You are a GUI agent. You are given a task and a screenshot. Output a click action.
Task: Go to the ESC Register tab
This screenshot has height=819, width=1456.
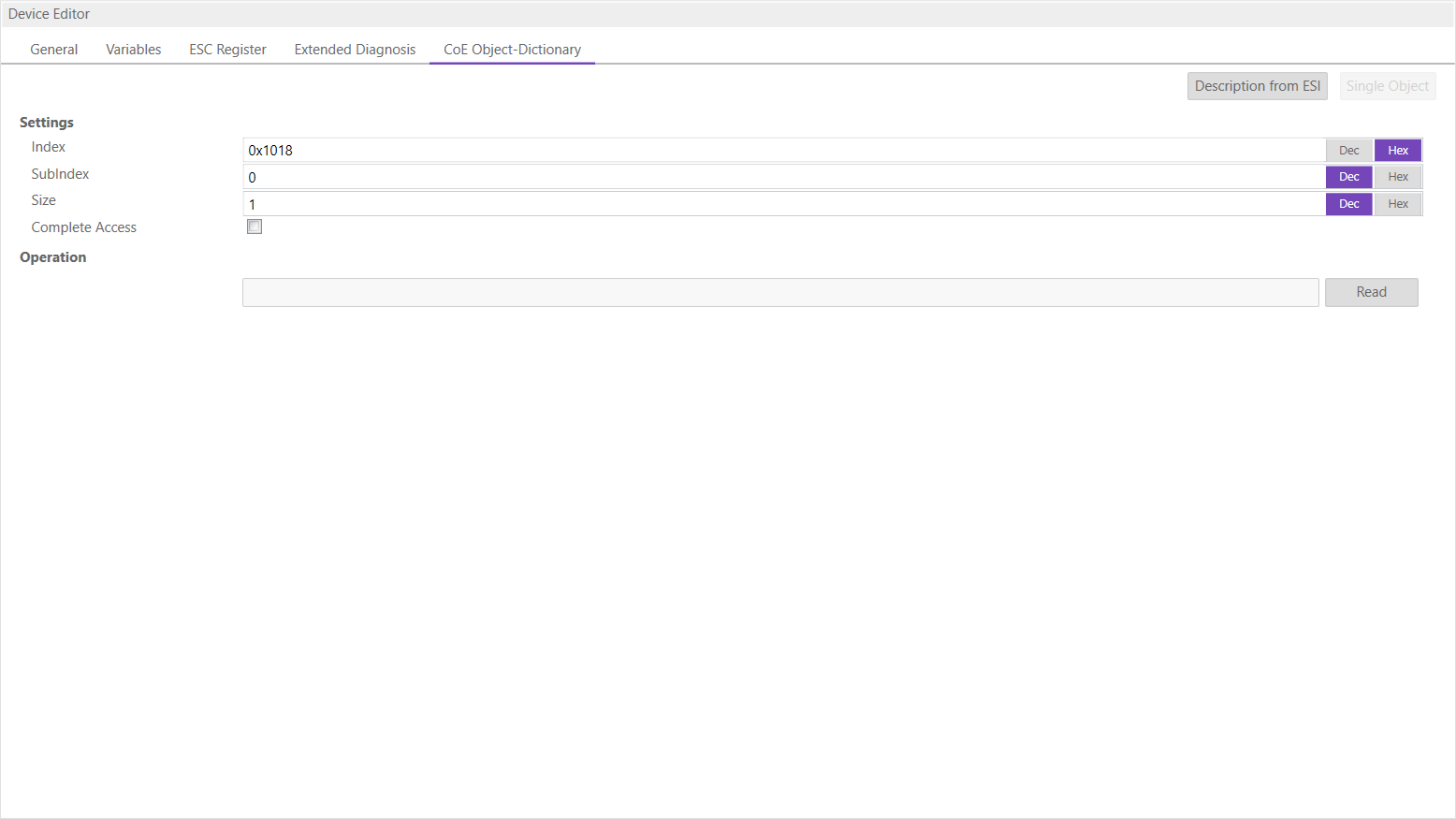[x=227, y=50]
